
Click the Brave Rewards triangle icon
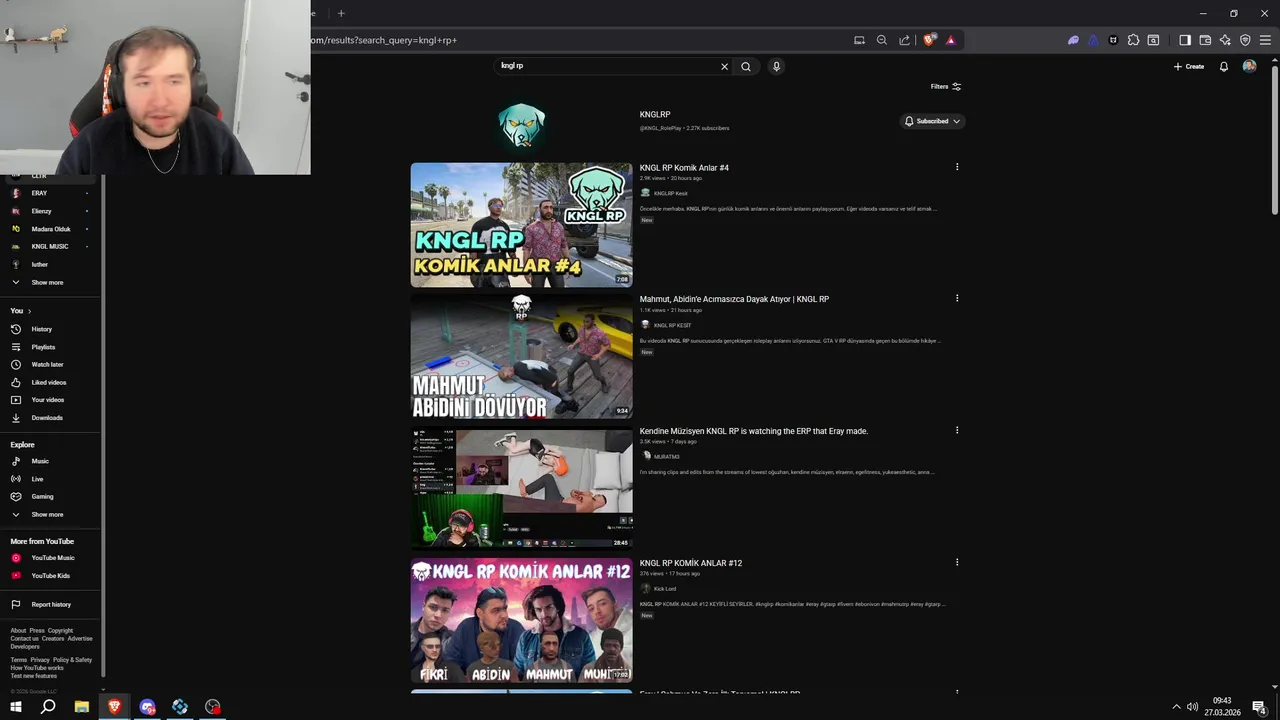coord(950,40)
